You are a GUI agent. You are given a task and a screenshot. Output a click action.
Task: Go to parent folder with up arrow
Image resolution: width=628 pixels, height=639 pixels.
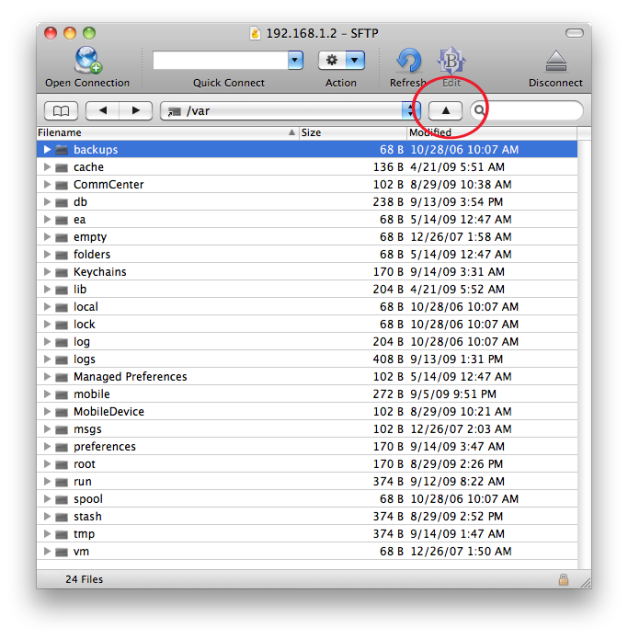(446, 111)
